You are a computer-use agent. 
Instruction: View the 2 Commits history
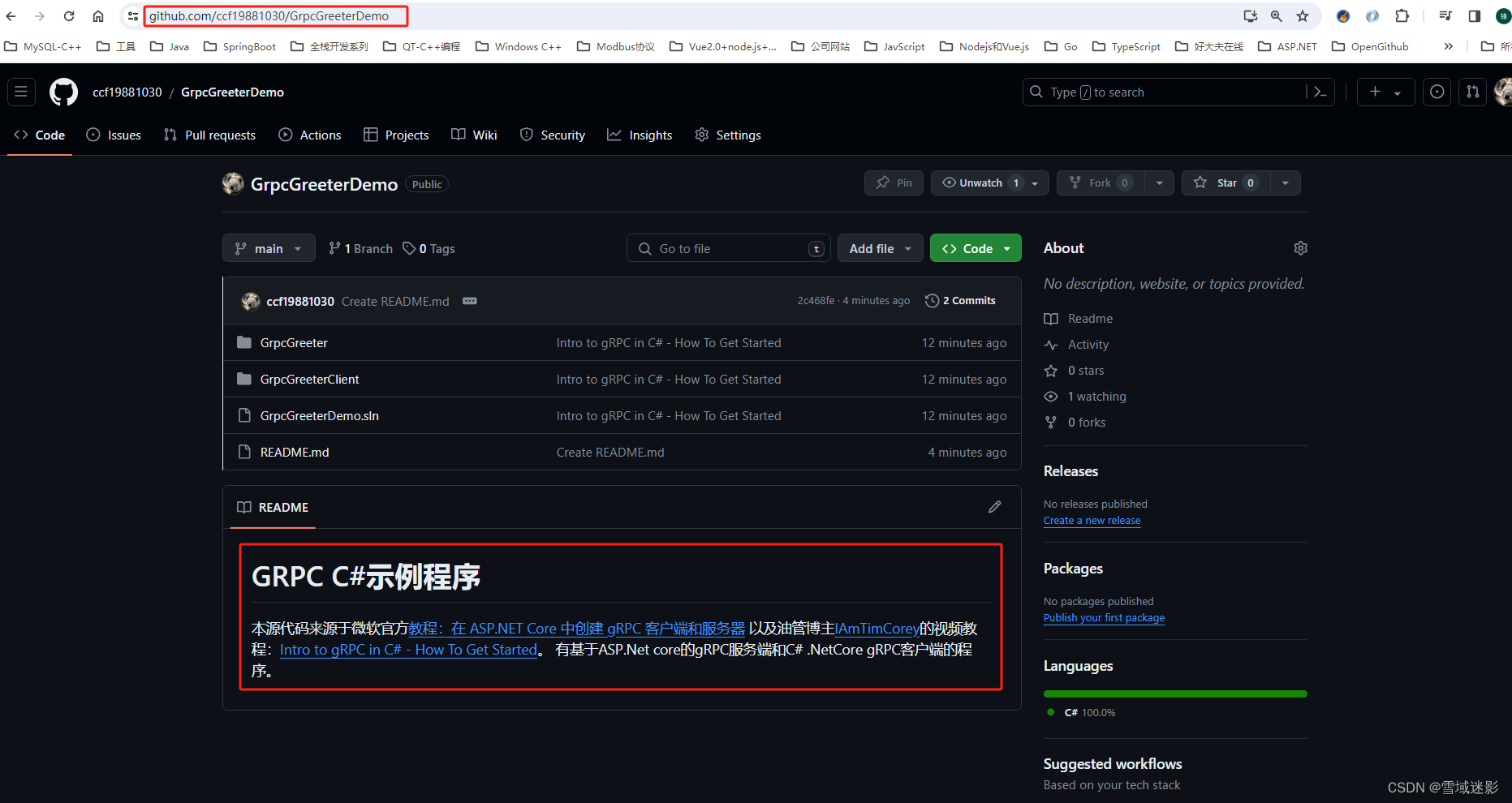tap(960, 301)
